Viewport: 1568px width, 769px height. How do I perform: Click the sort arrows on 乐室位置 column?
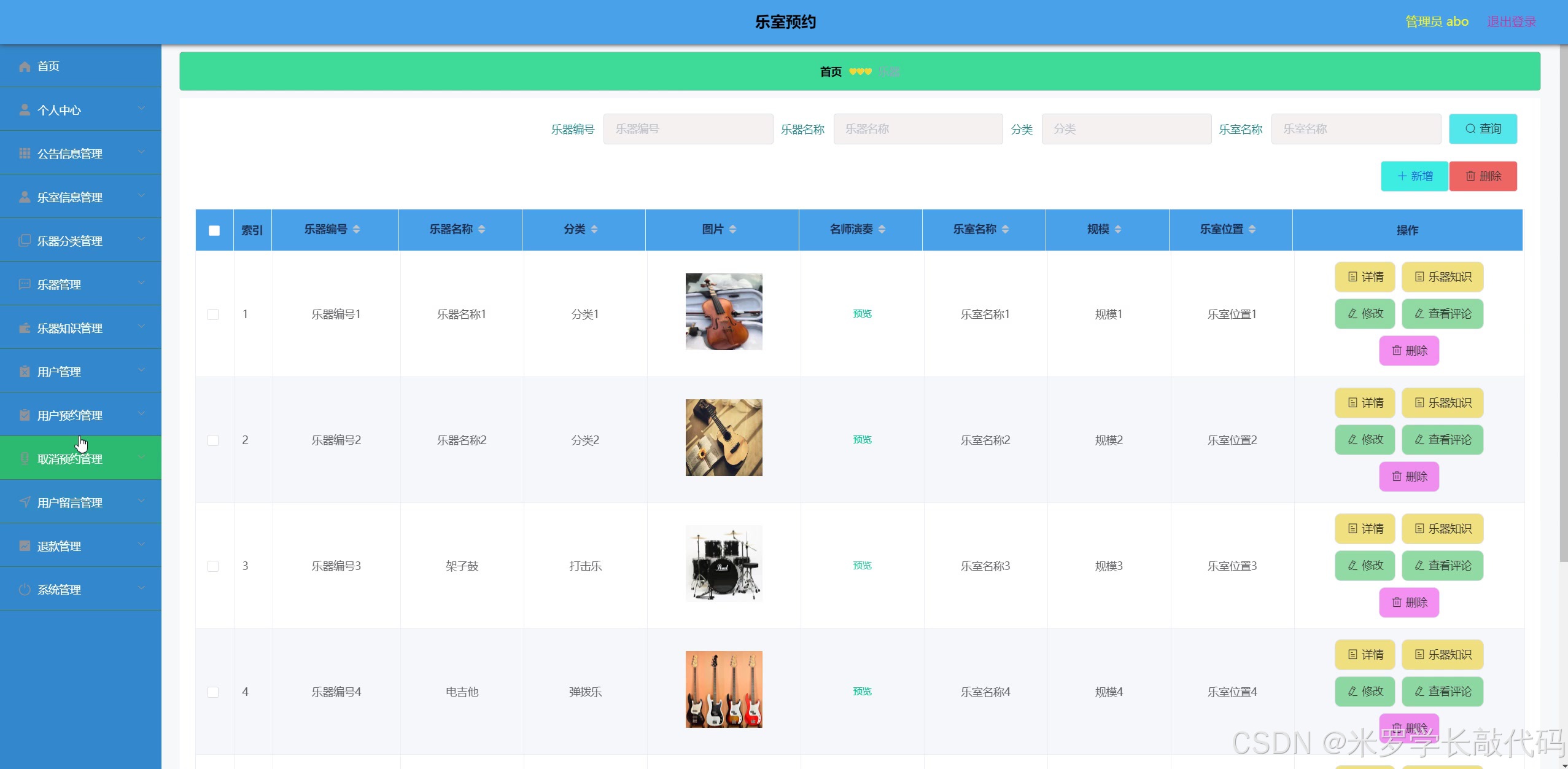[x=1252, y=229]
